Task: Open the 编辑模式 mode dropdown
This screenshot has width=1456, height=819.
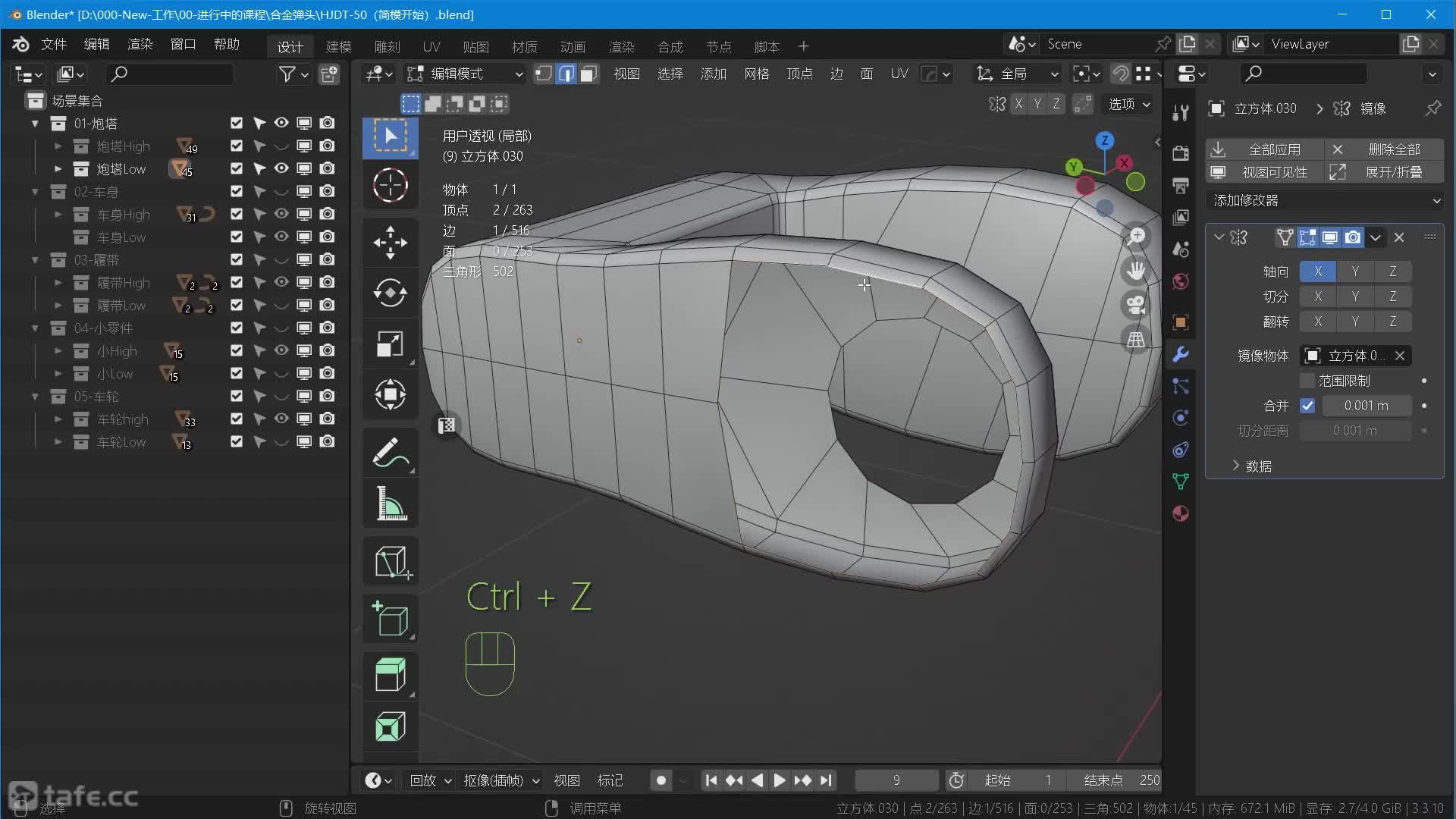Action: tap(466, 74)
